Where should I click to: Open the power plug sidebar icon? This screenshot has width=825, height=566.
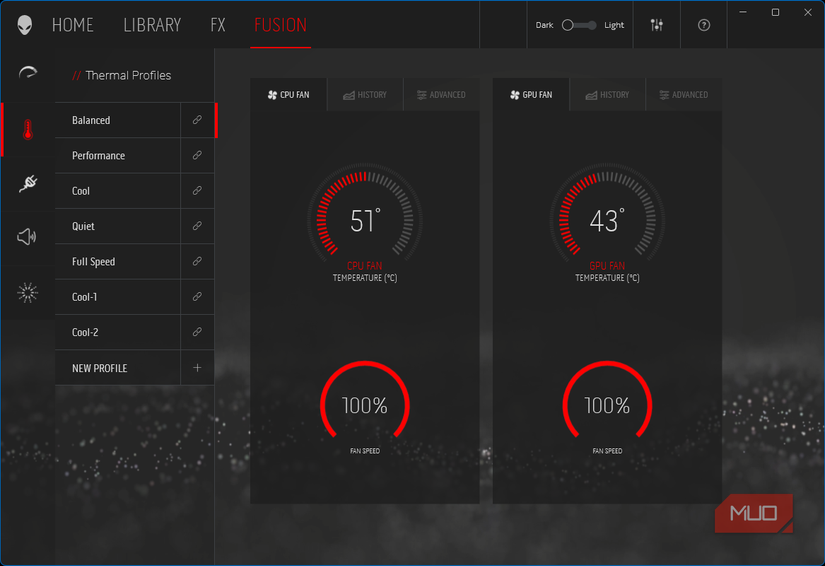[x=28, y=184]
